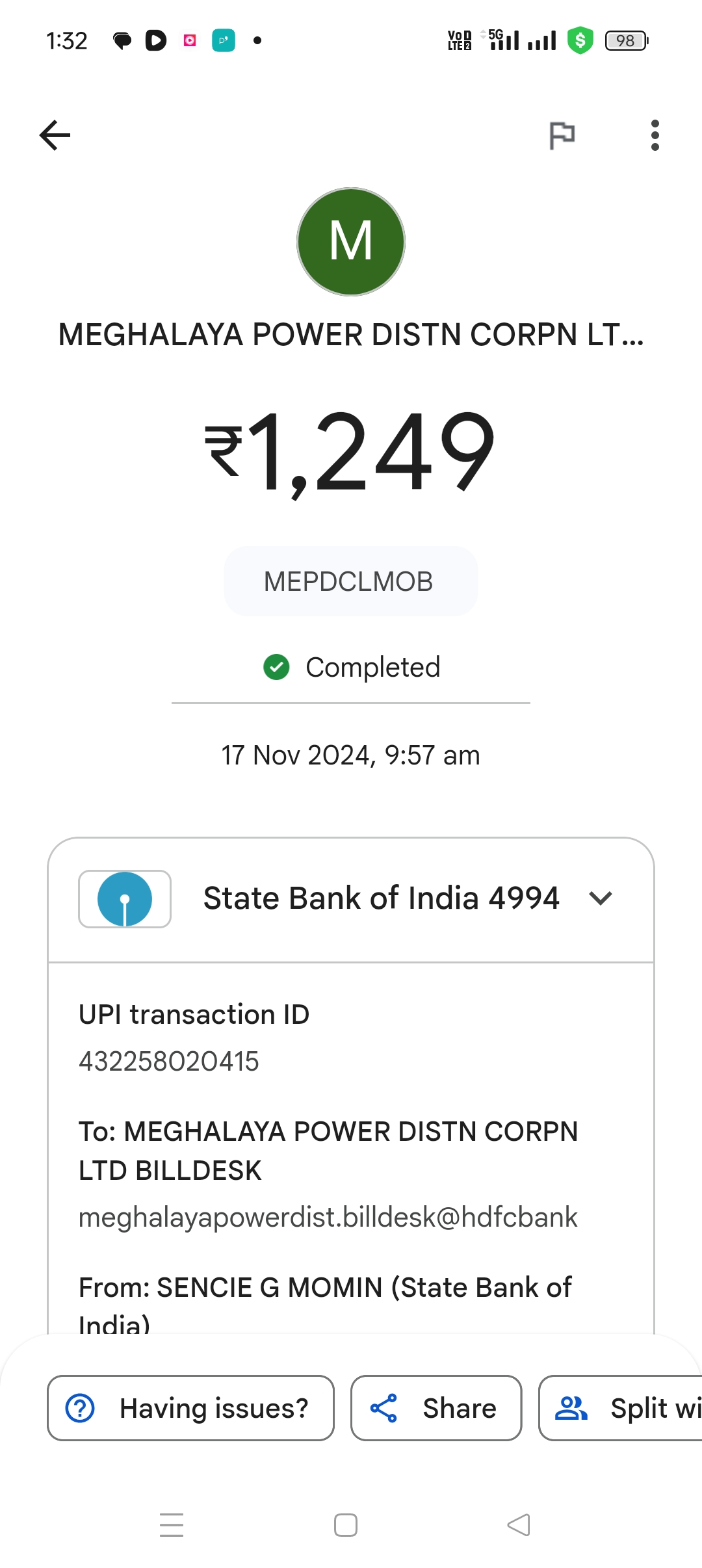Tap the green Completed checkmark icon

pos(276,667)
